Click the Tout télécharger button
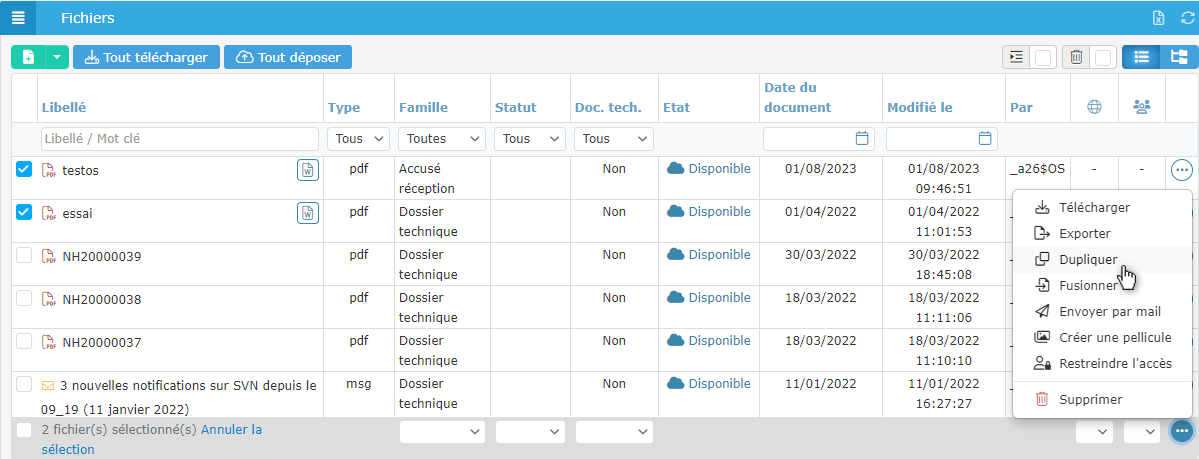The height and width of the screenshot is (459, 1199). click(146, 57)
